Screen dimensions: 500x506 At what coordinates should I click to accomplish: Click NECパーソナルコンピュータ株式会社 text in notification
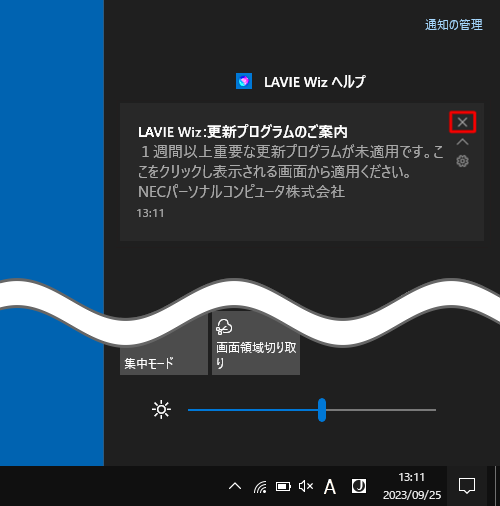(x=241, y=192)
